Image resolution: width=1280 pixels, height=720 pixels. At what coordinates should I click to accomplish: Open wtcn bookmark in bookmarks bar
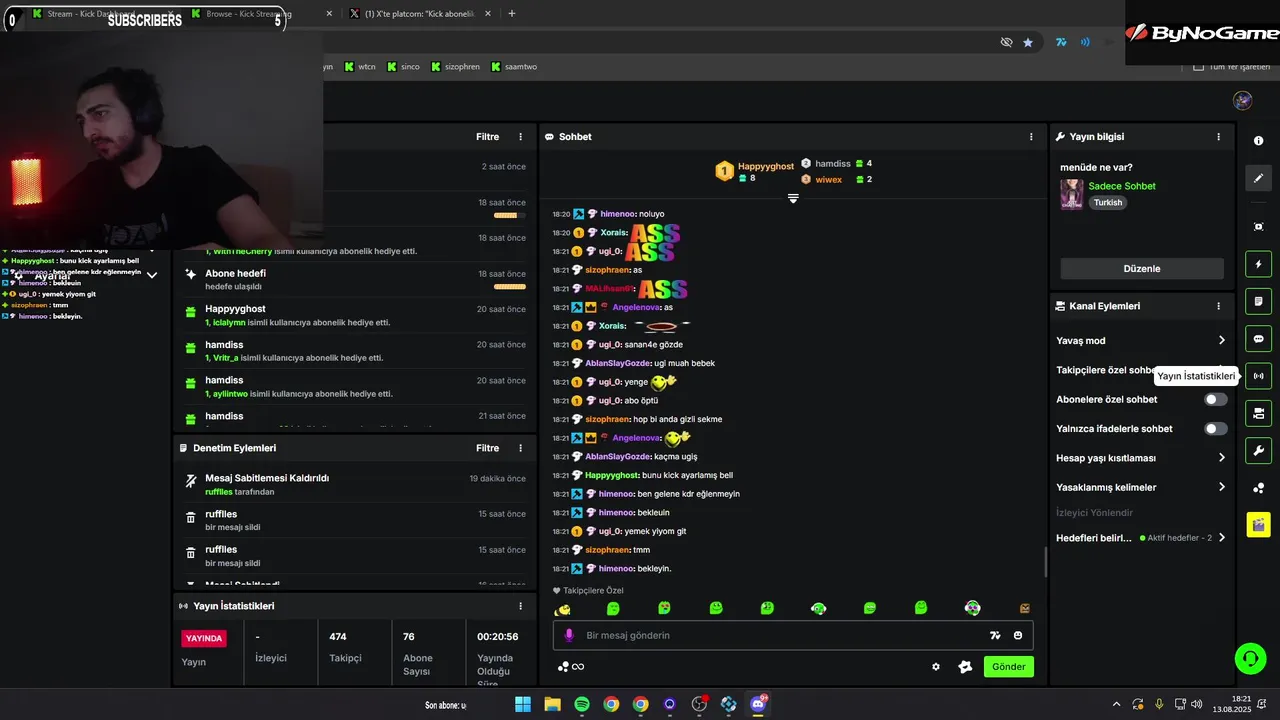click(360, 67)
